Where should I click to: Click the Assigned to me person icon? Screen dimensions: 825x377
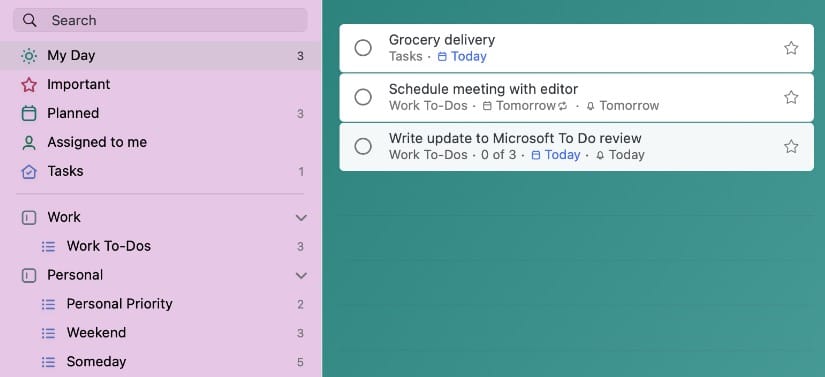coord(29,142)
